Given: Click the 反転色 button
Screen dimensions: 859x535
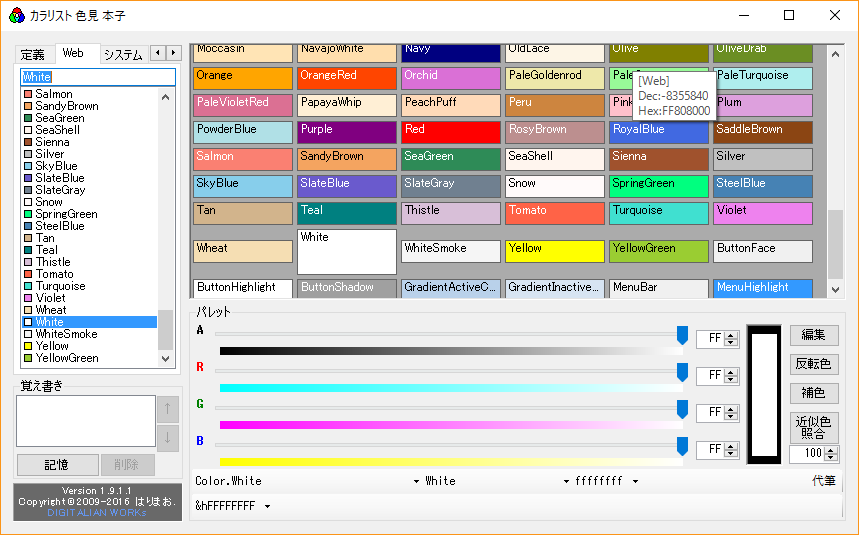Looking at the screenshot, I should (x=814, y=364).
